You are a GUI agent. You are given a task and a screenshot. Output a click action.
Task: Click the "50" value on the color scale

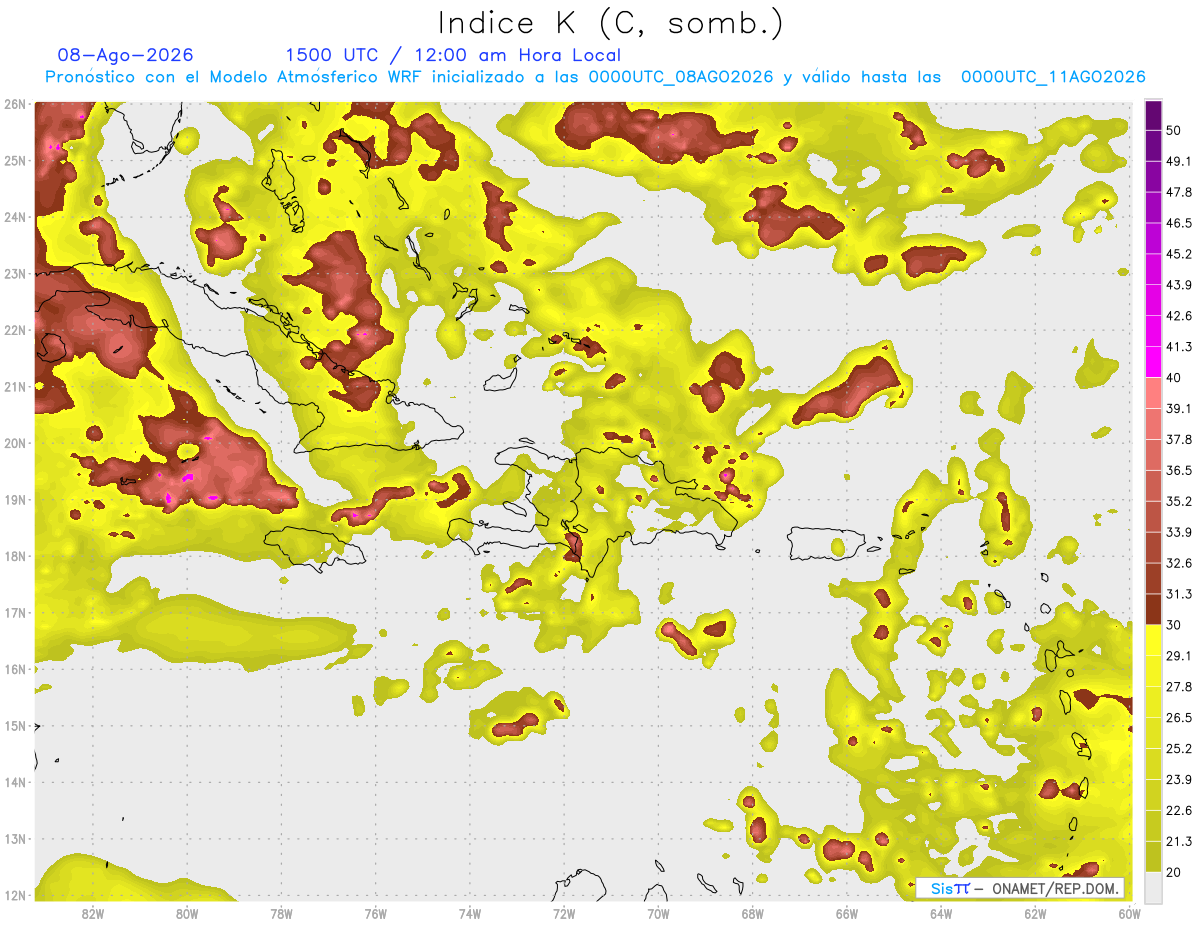tap(1173, 130)
